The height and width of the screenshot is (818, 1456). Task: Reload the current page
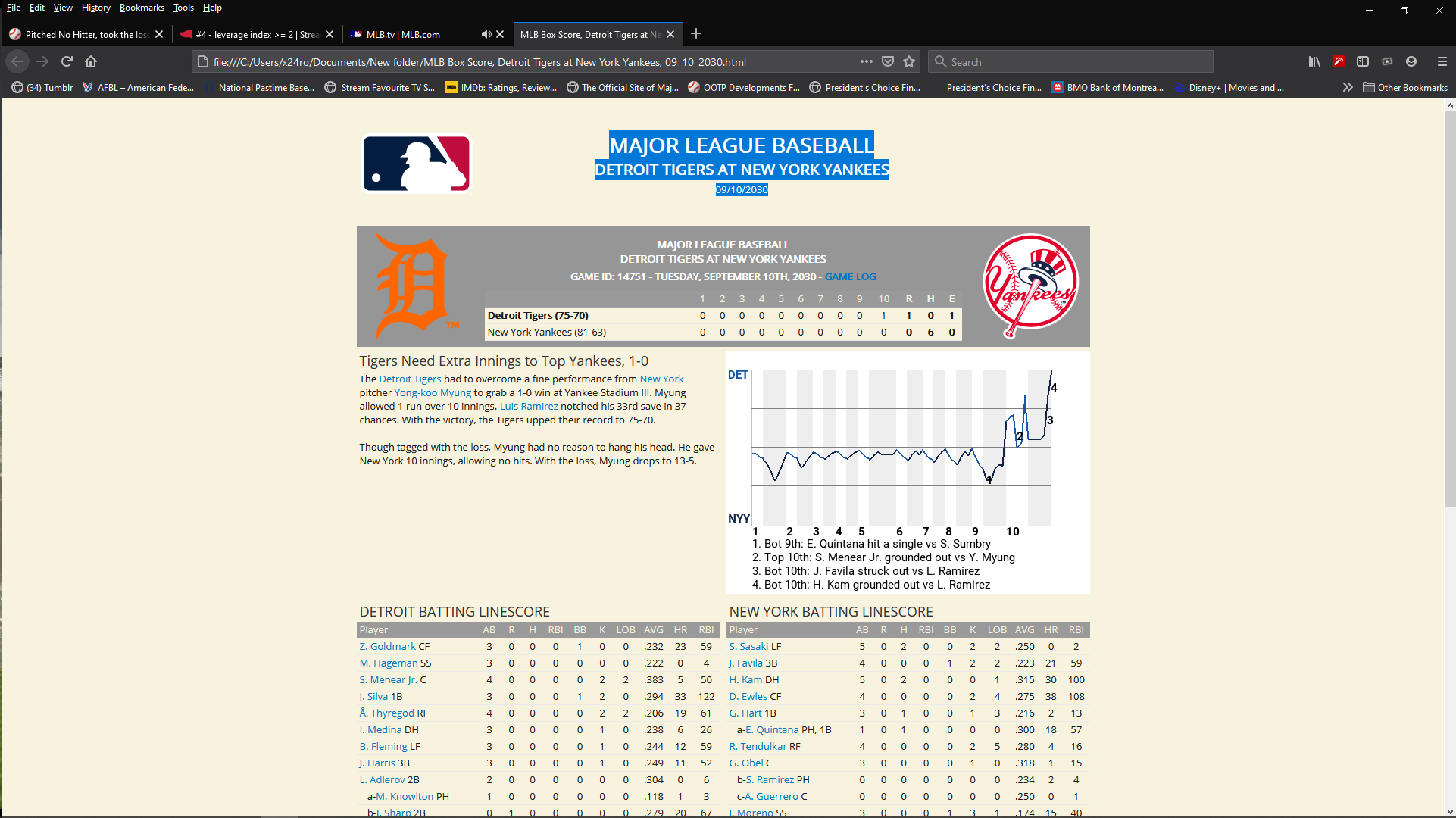[67, 61]
